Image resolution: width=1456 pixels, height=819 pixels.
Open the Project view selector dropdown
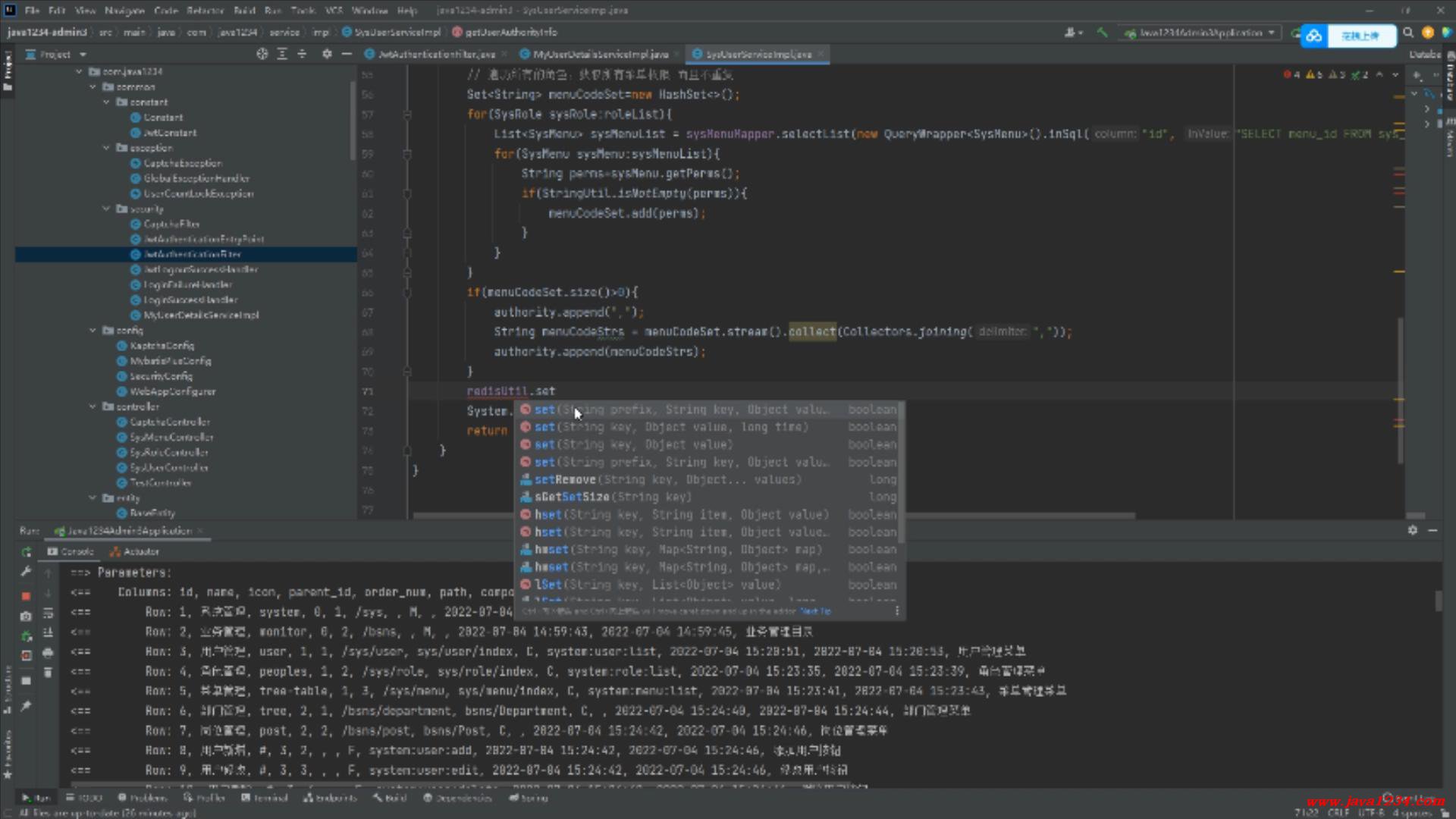click(56, 55)
